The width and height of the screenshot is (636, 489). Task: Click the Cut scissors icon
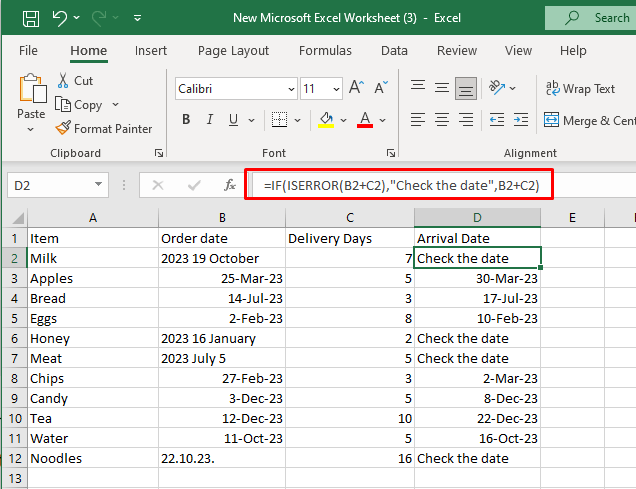(63, 80)
